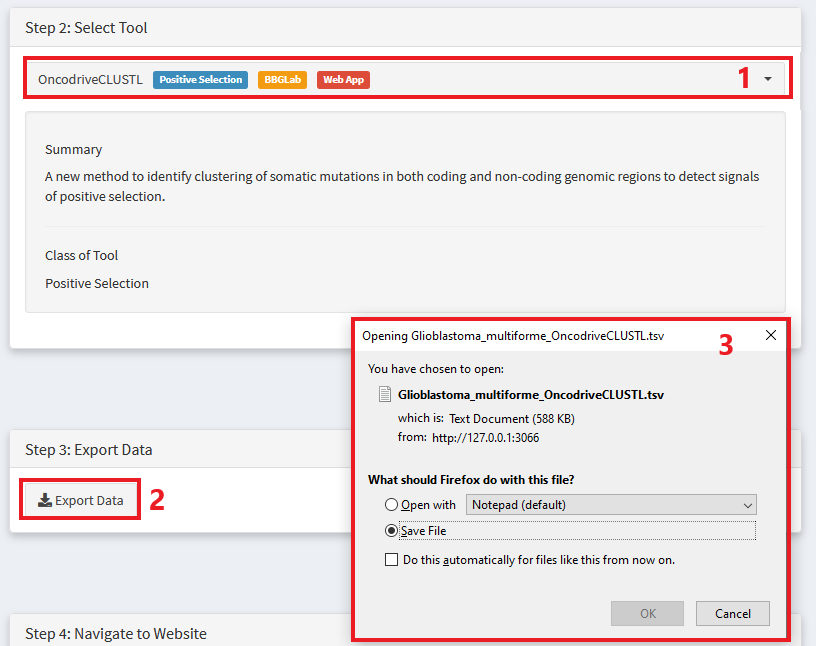Click the Step 2: Select Tool heading
Screen dimensions: 816x646
pos(86,28)
